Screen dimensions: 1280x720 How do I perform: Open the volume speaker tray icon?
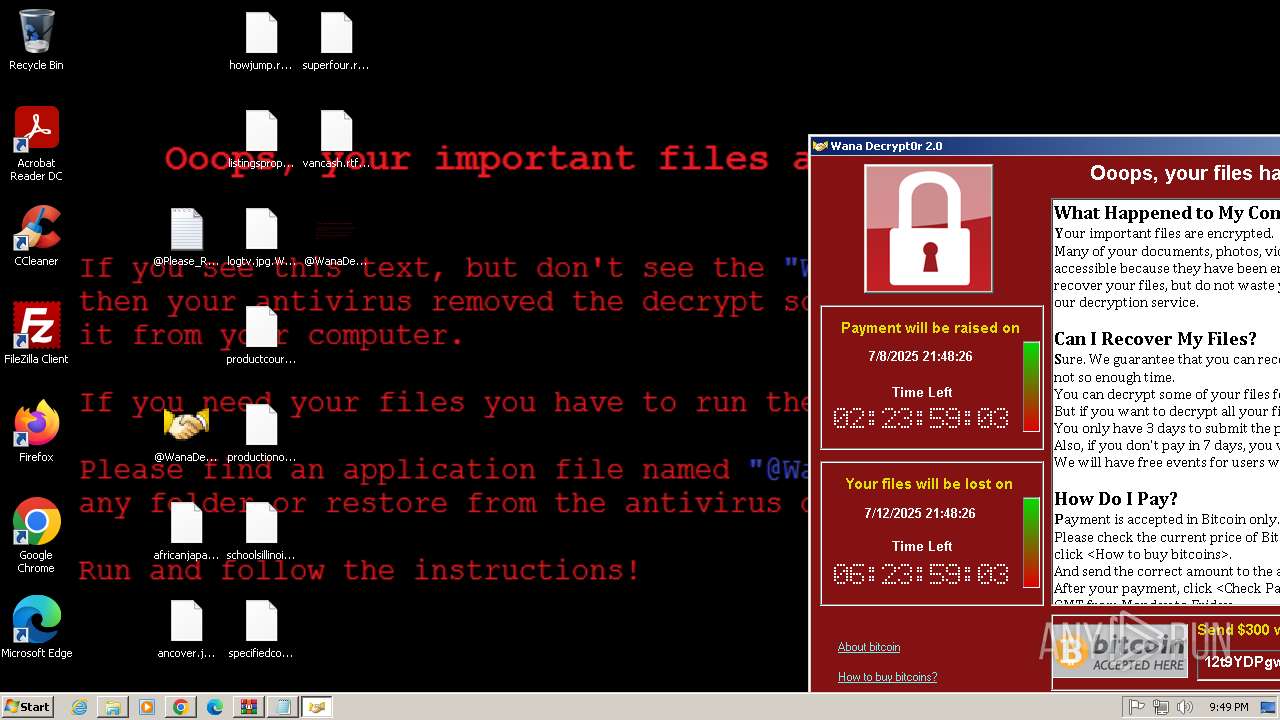pos(1185,707)
